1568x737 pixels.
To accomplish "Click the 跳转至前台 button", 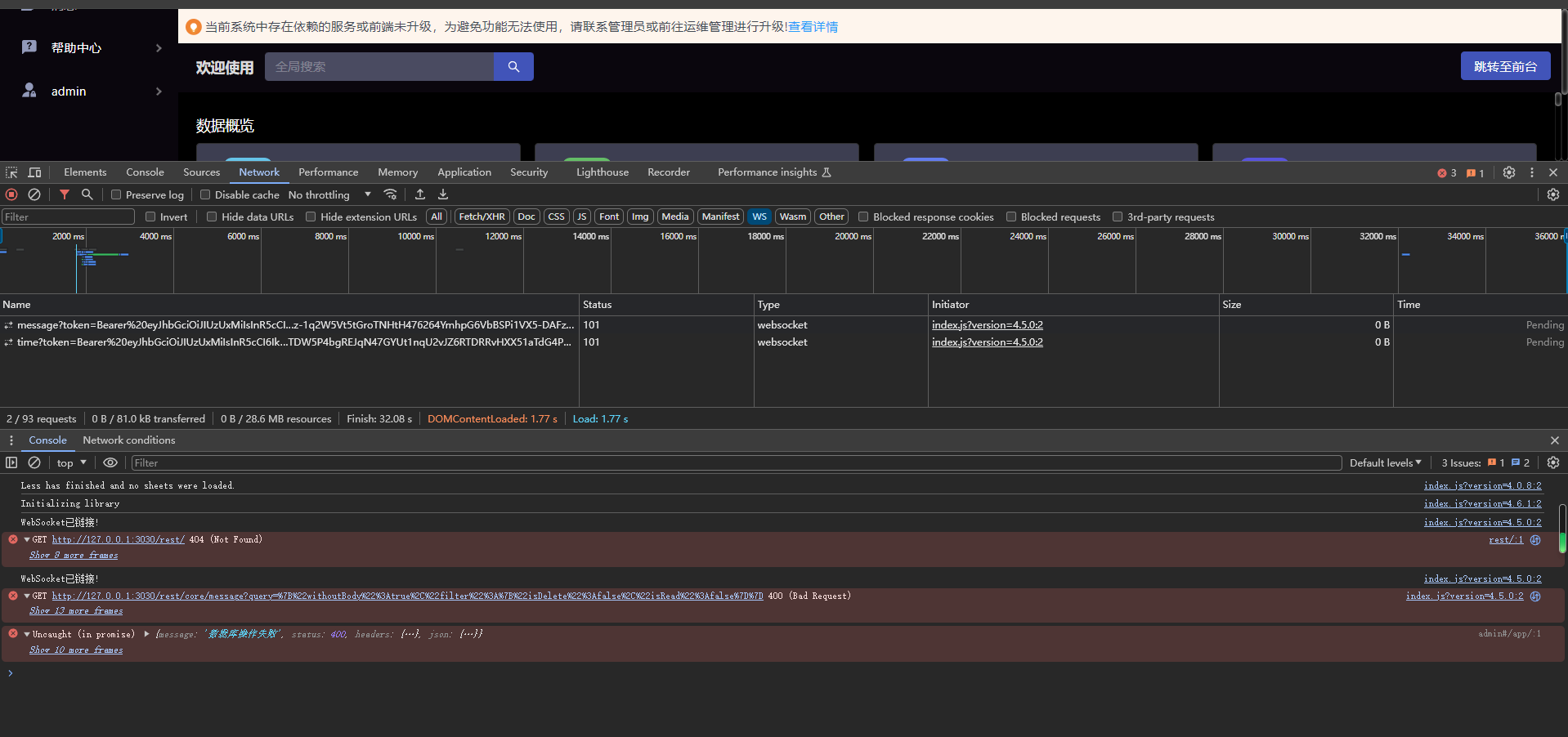I will coord(1505,66).
